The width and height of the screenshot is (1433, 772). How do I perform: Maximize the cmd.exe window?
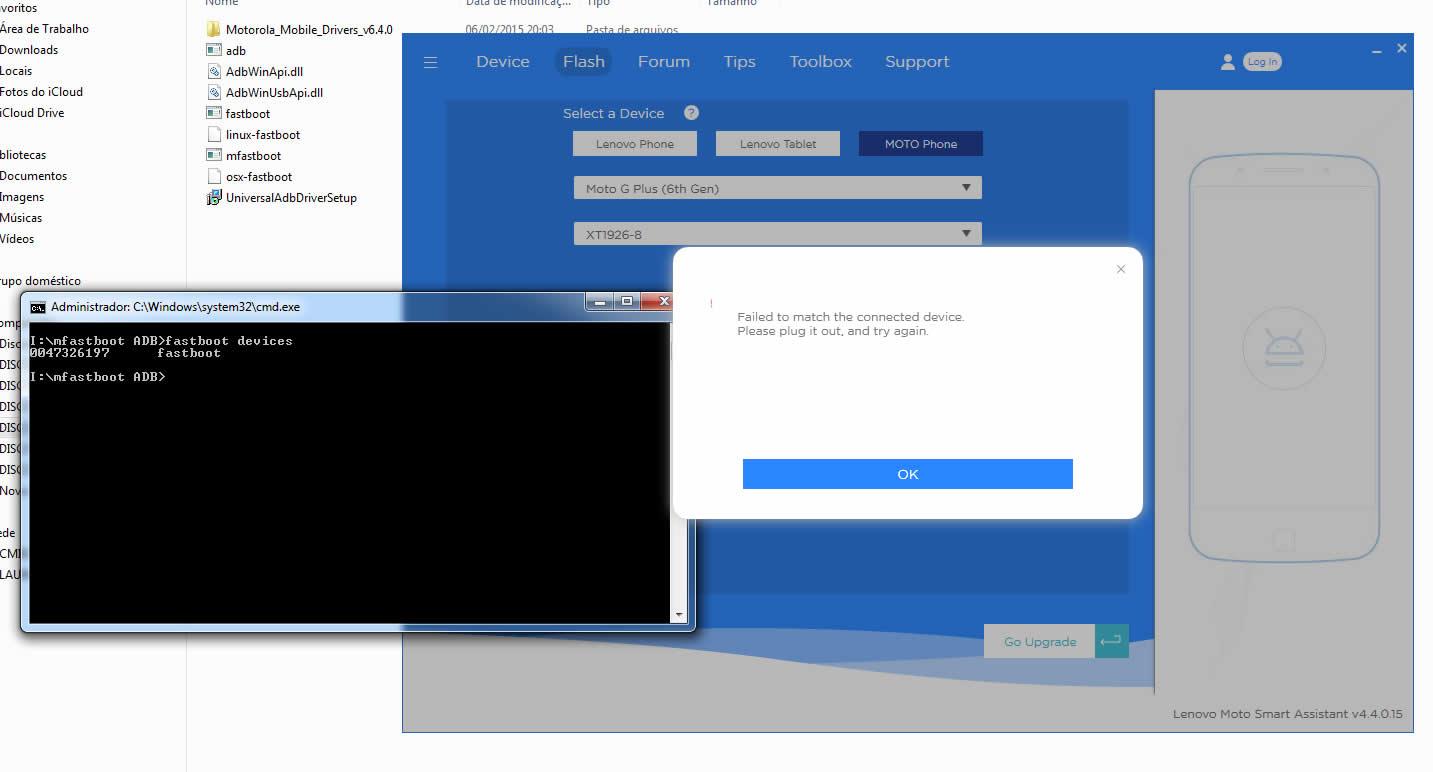click(x=627, y=301)
